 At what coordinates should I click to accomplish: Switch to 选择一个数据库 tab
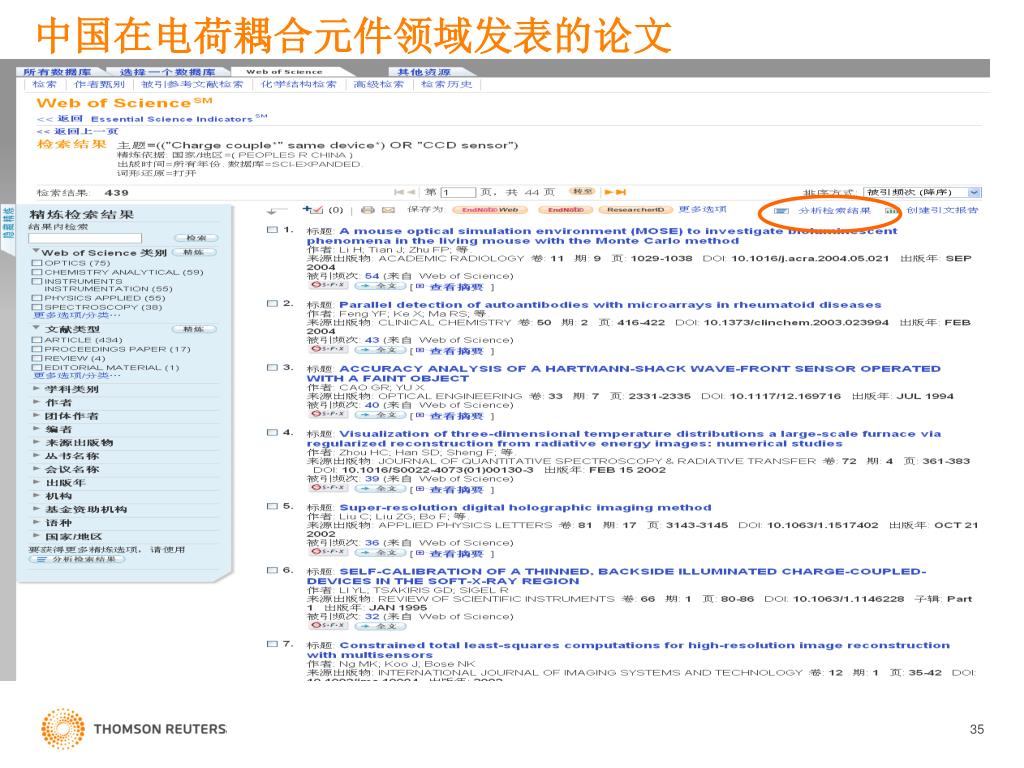[167, 71]
